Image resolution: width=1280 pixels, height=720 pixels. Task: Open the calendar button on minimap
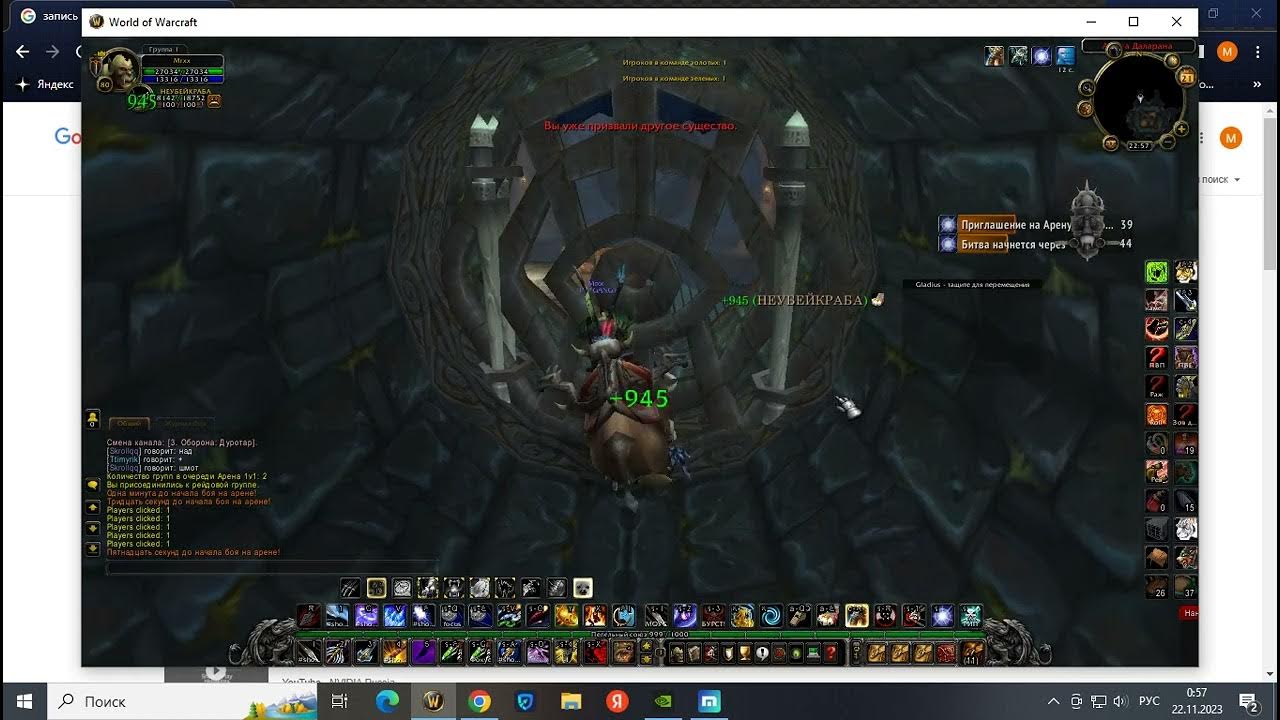(x=1188, y=78)
